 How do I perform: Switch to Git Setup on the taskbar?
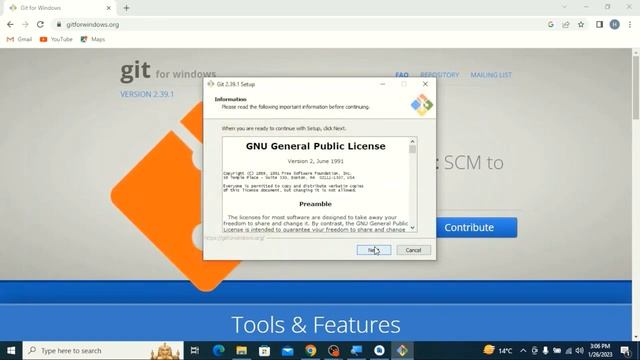402,351
